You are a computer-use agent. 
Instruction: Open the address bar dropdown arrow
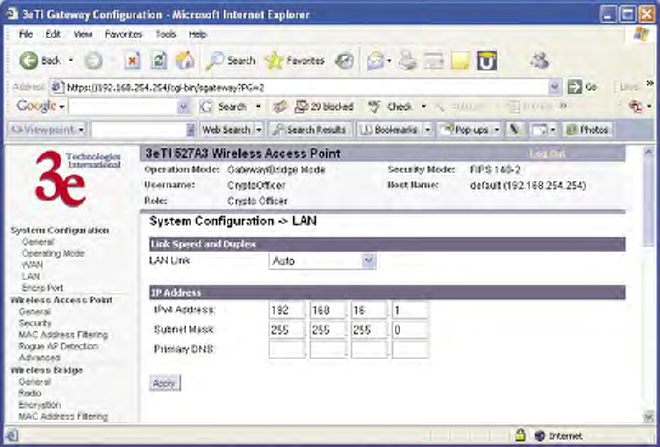(x=554, y=87)
